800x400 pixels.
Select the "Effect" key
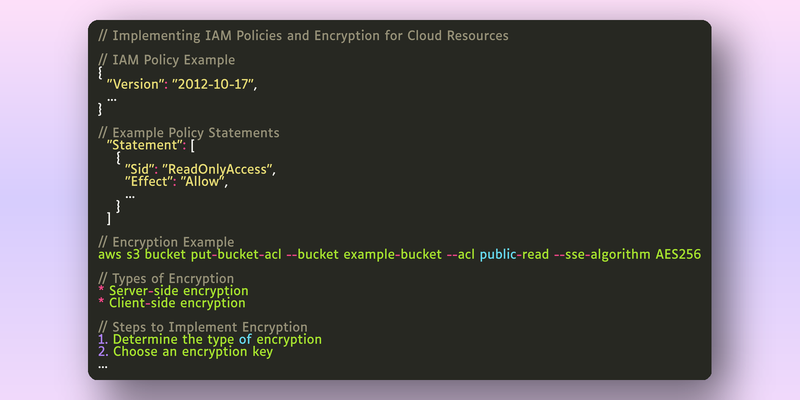pyautogui.click(x=148, y=182)
